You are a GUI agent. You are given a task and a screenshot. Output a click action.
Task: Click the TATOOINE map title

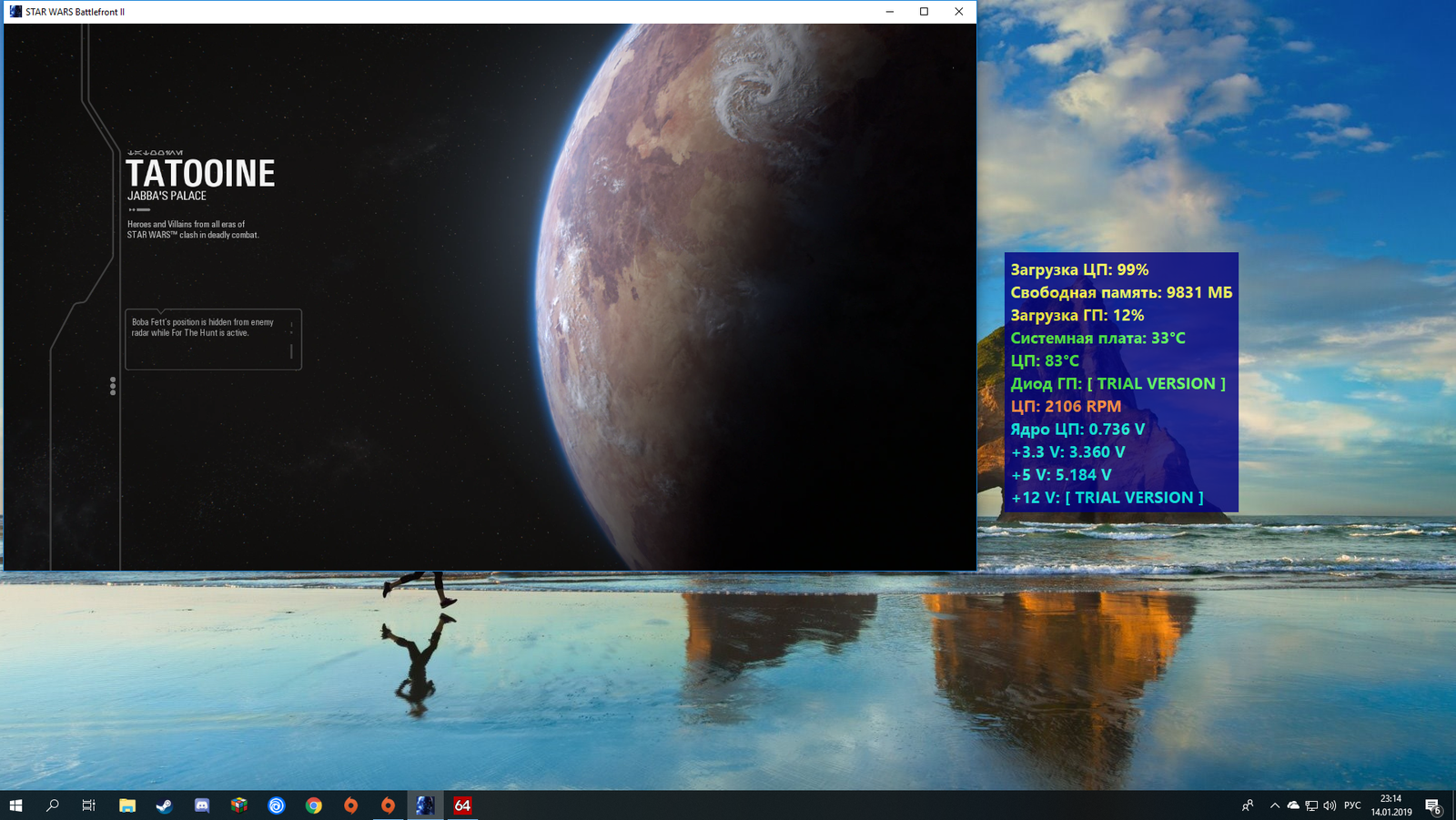tap(200, 173)
